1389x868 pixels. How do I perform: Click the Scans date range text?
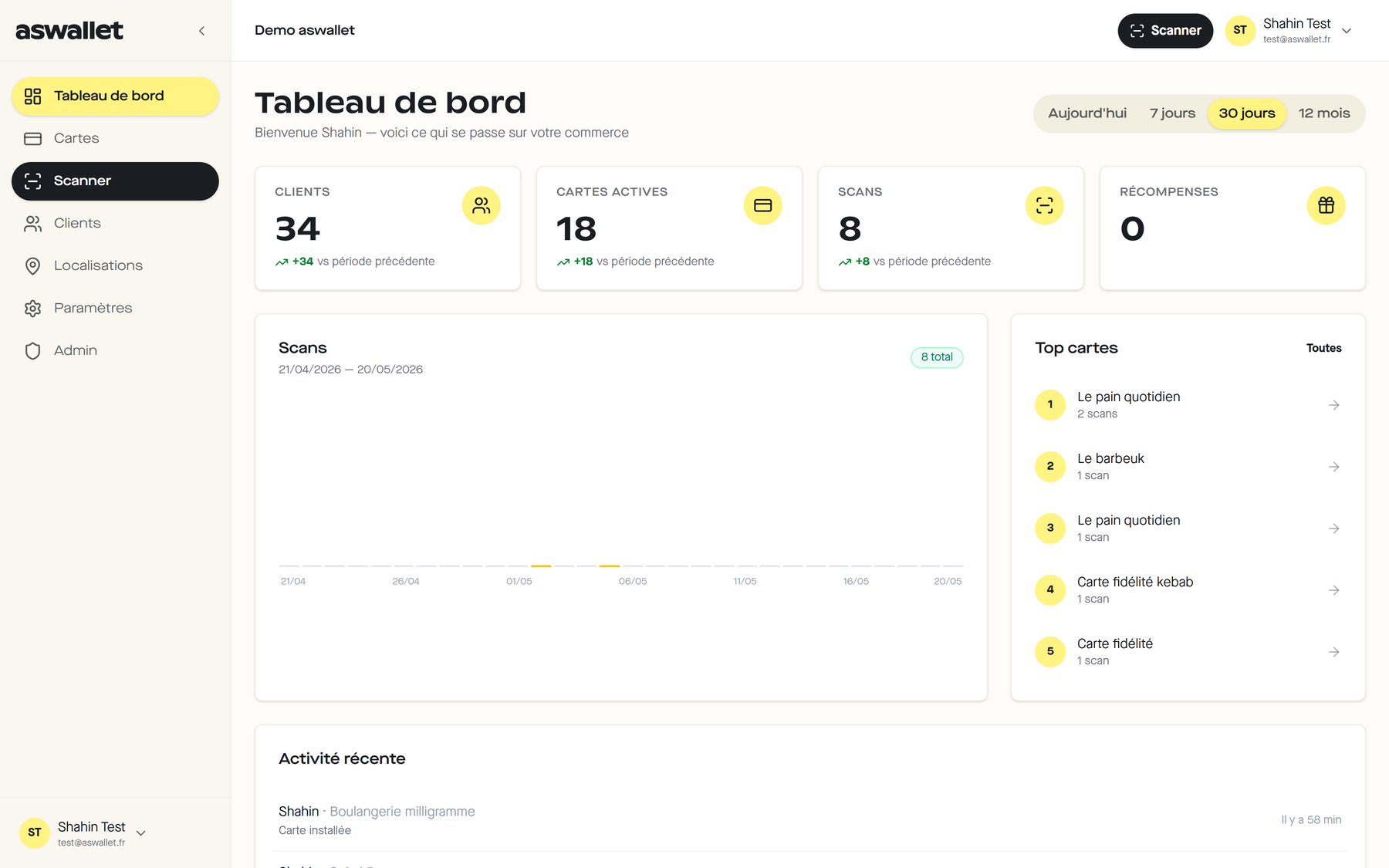[350, 370]
